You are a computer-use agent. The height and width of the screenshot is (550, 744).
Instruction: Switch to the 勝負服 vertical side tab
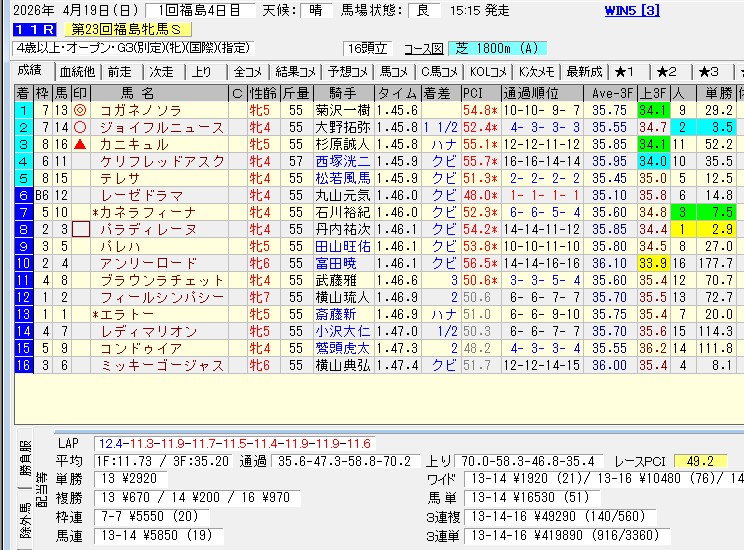click(23, 455)
